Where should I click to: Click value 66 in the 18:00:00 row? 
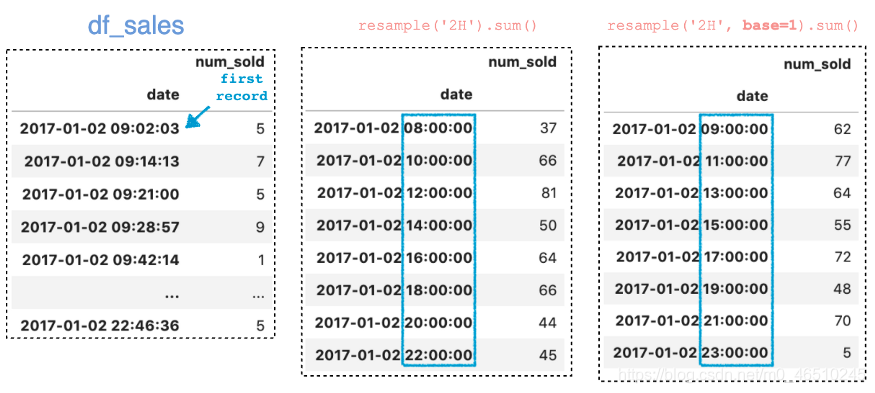coord(549,290)
